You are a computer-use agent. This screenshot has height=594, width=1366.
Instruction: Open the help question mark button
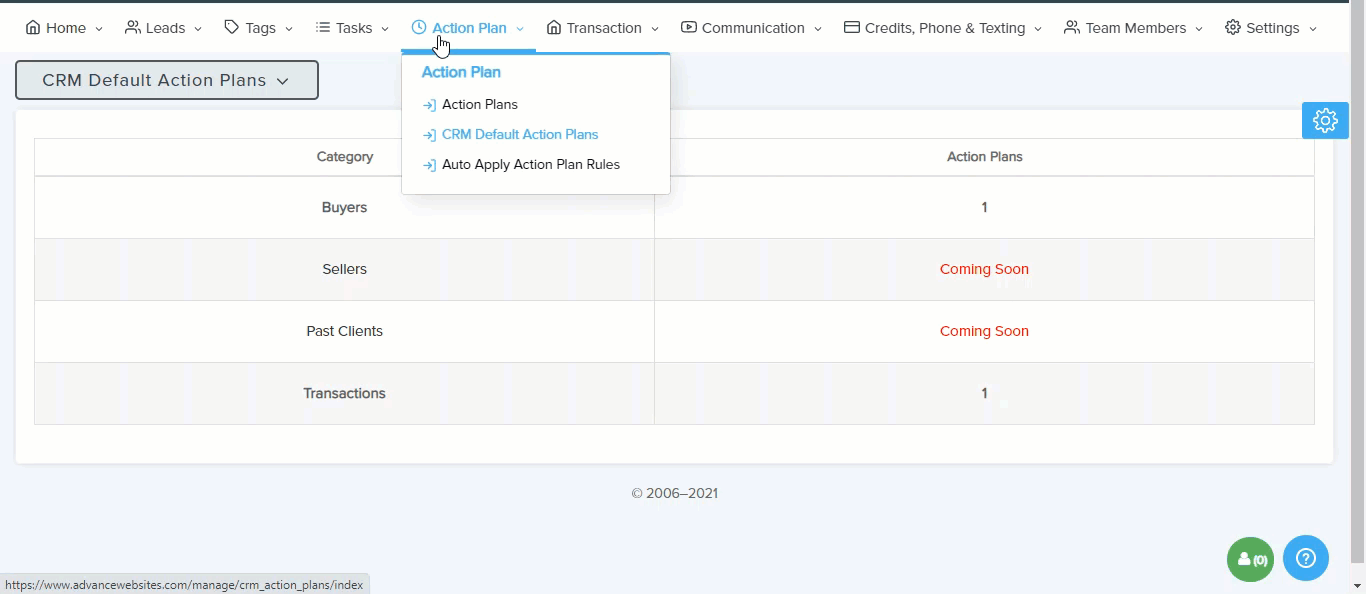(1305, 558)
